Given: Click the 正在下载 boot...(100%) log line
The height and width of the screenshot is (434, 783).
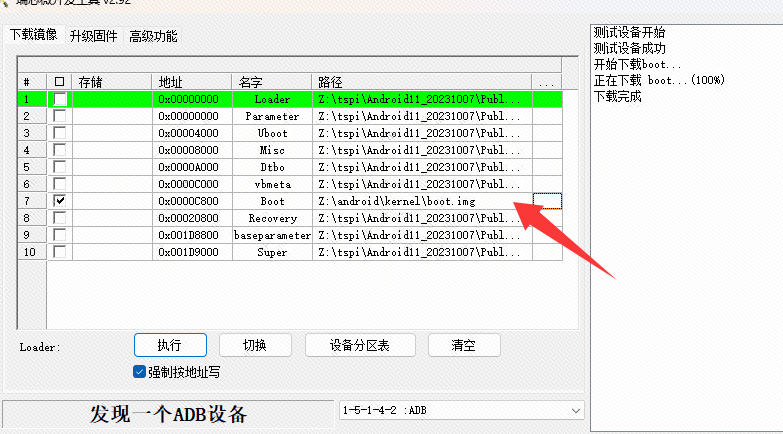Looking at the screenshot, I should (659, 80).
